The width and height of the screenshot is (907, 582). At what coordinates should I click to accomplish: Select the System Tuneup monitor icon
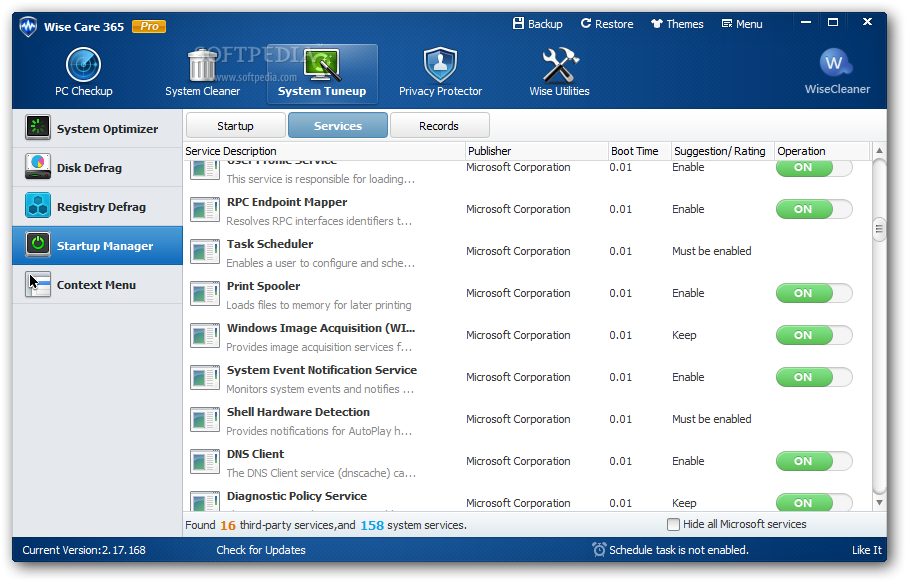(322, 65)
